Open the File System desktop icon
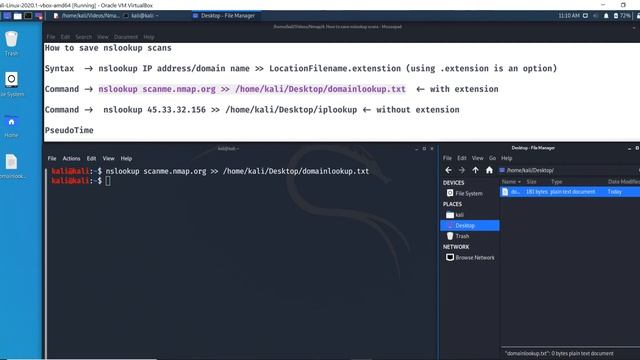Viewport: 640px width, 360px height. pyautogui.click(x=11, y=84)
